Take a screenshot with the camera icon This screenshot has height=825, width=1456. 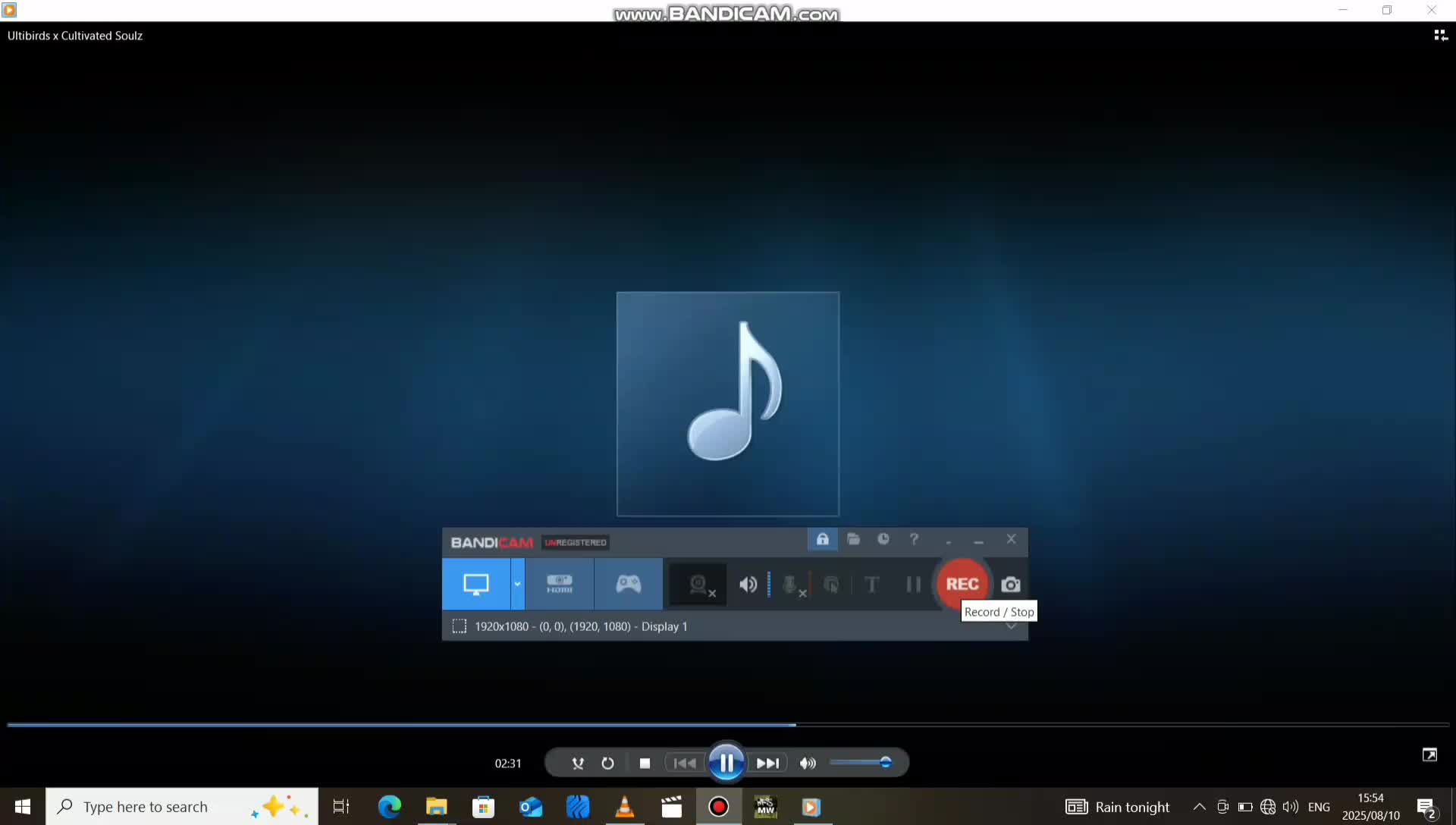tap(1010, 585)
